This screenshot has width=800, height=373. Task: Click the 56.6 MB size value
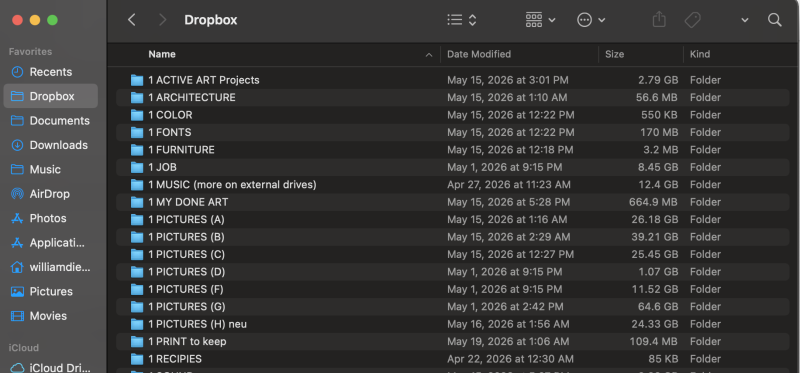657,97
